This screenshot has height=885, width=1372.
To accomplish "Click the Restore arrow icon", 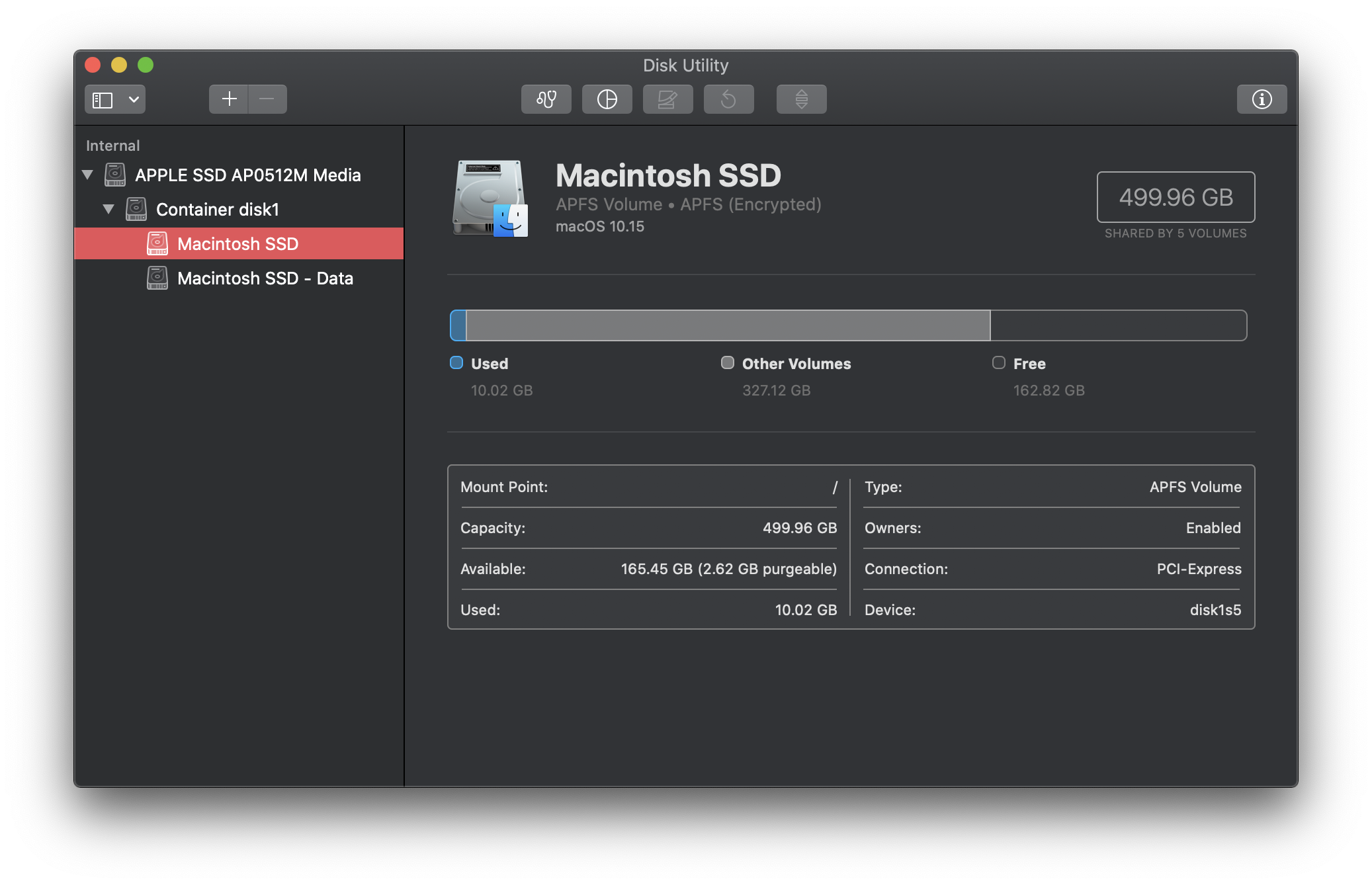I will click(728, 99).
